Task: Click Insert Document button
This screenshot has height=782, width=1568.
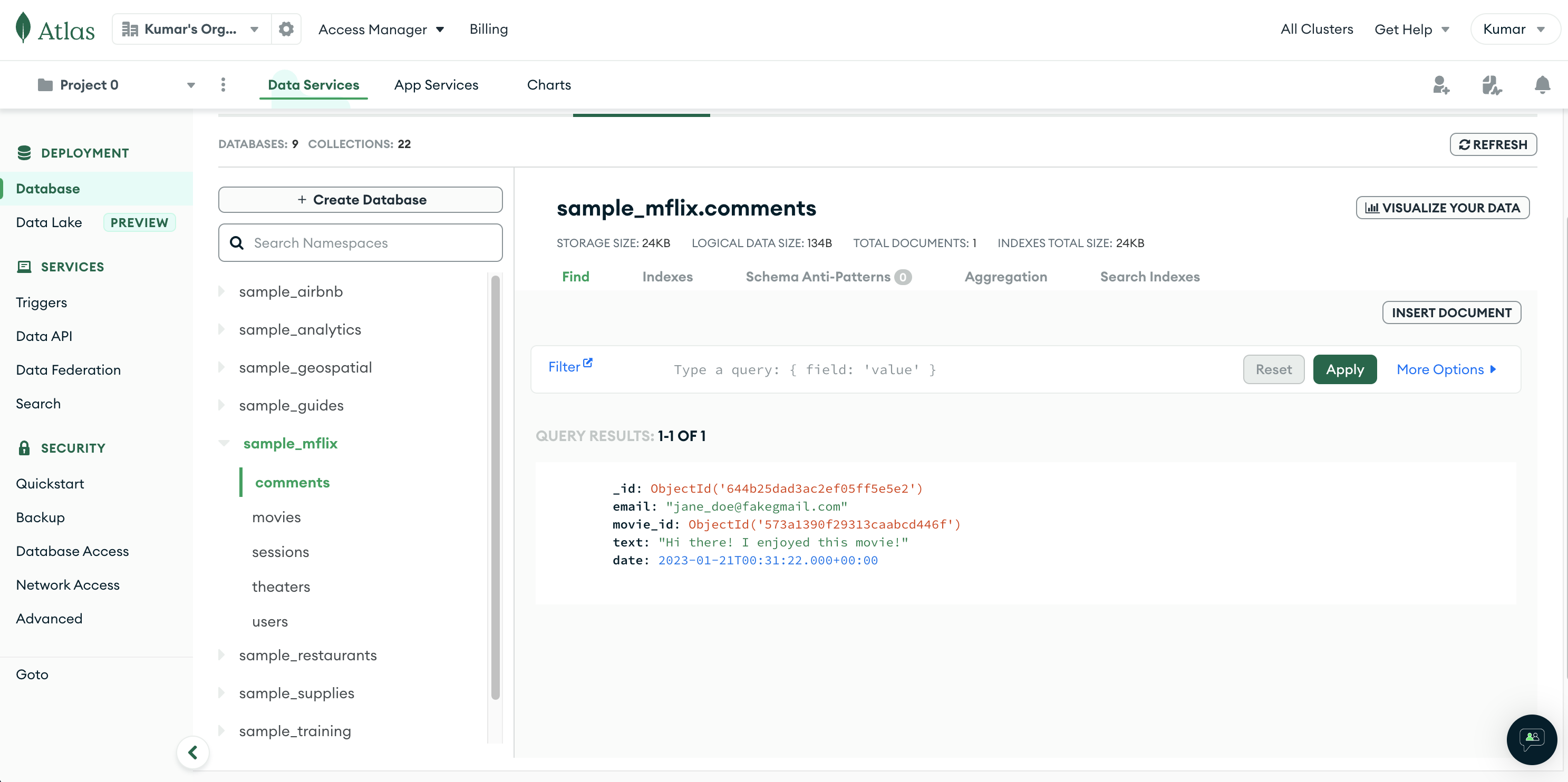Action: pyautogui.click(x=1451, y=313)
